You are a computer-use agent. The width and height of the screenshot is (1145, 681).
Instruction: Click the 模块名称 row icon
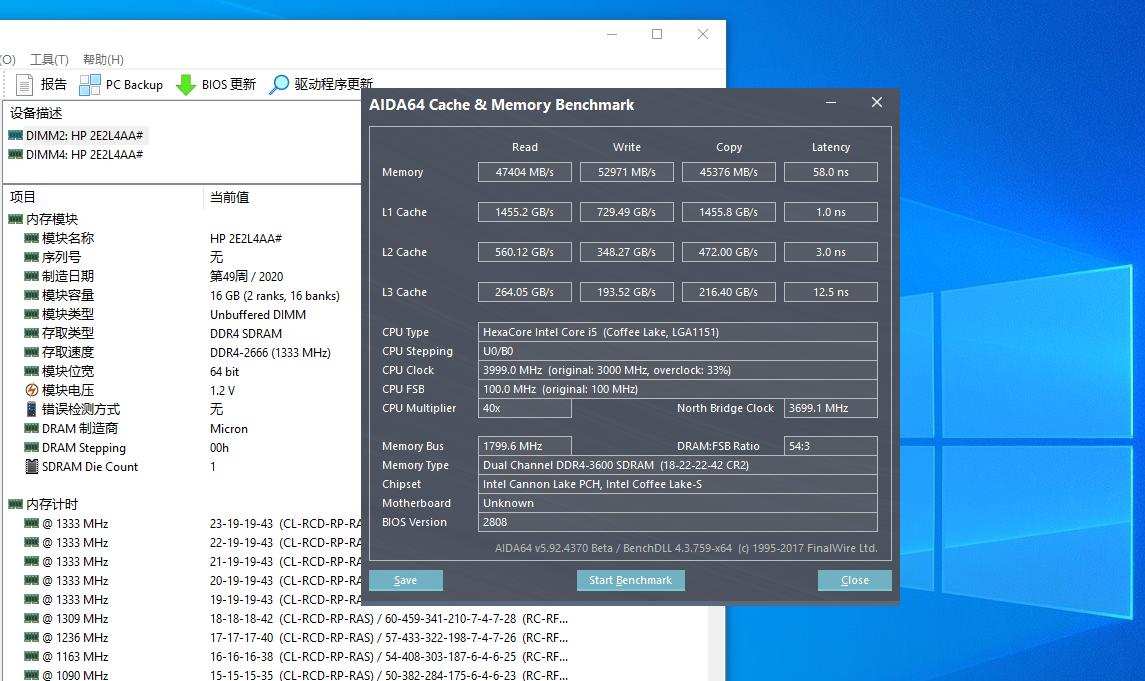(x=31, y=238)
